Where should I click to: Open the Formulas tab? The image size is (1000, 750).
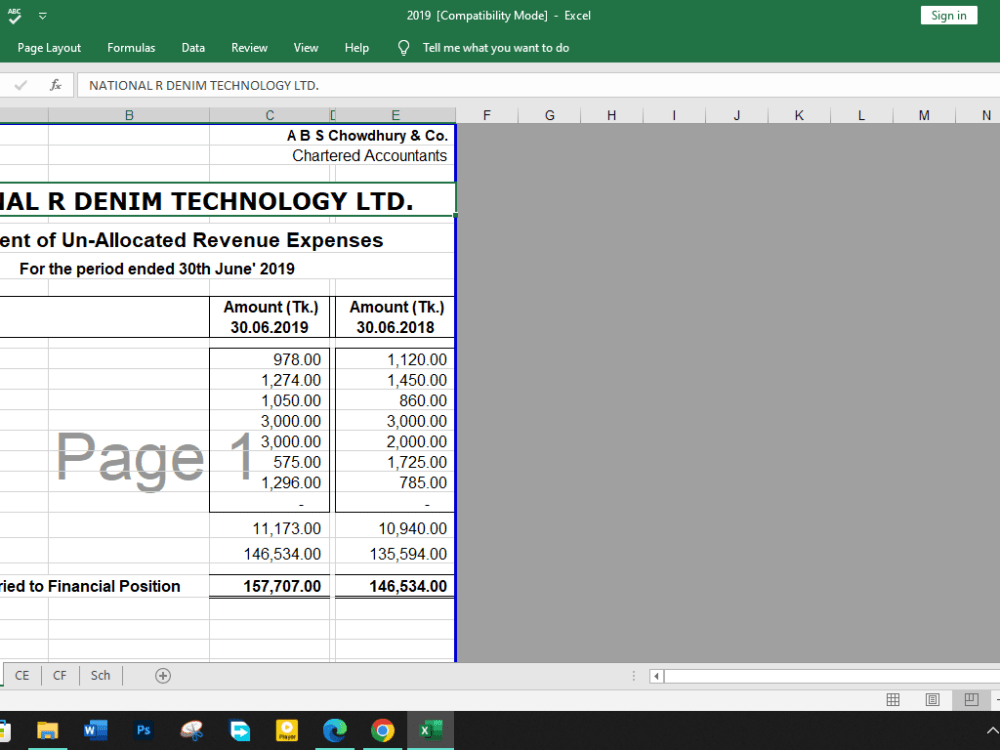click(131, 48)
